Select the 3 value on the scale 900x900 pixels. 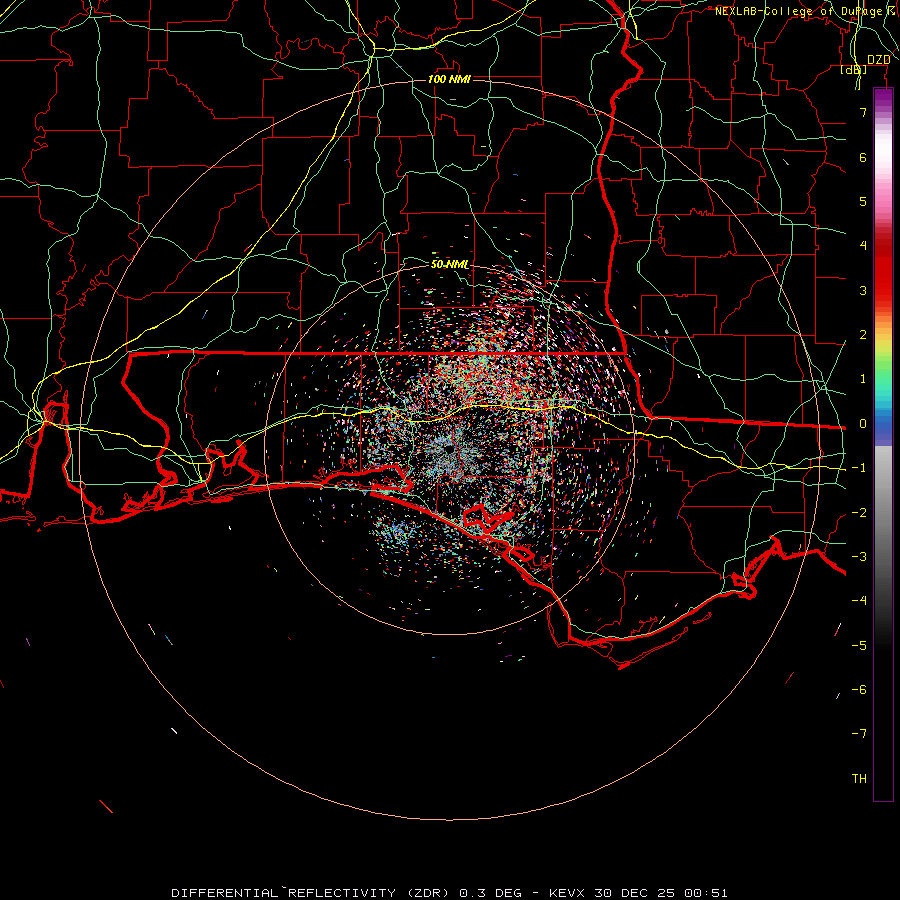point(863,290)
